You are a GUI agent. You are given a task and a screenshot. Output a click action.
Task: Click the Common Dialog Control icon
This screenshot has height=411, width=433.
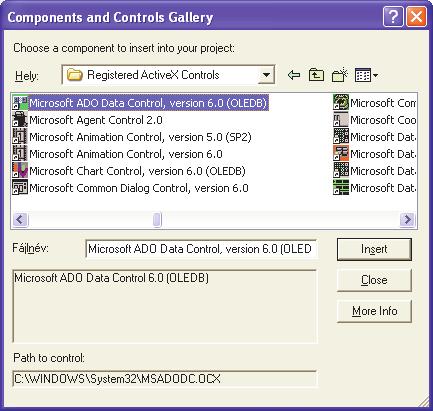20,188
